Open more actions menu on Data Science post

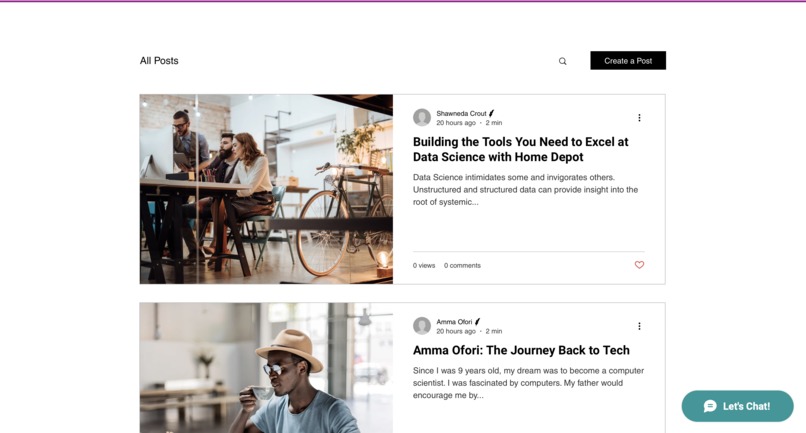coord(639,118)
